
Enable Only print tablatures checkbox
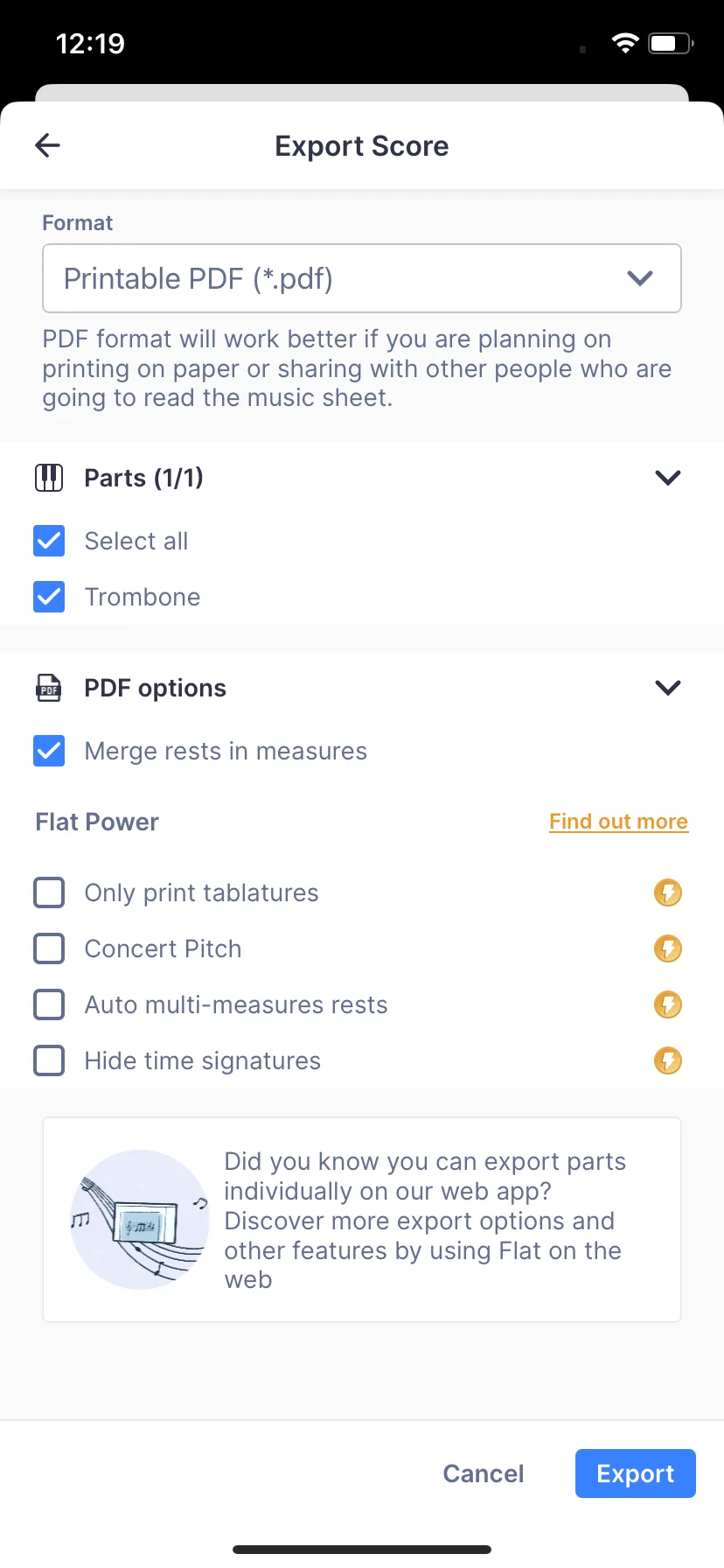(49, 892)
